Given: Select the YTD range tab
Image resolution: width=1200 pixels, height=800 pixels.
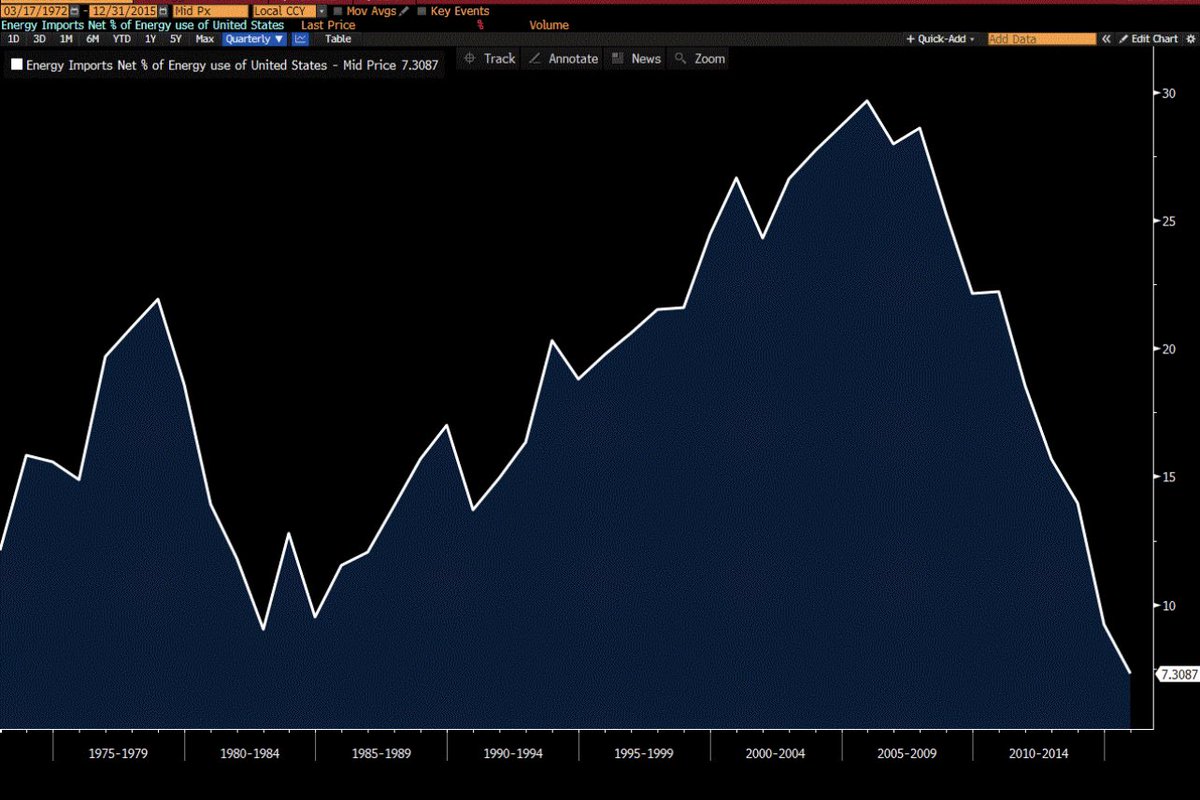Looking at the screenshot, I should click(122, 39).
